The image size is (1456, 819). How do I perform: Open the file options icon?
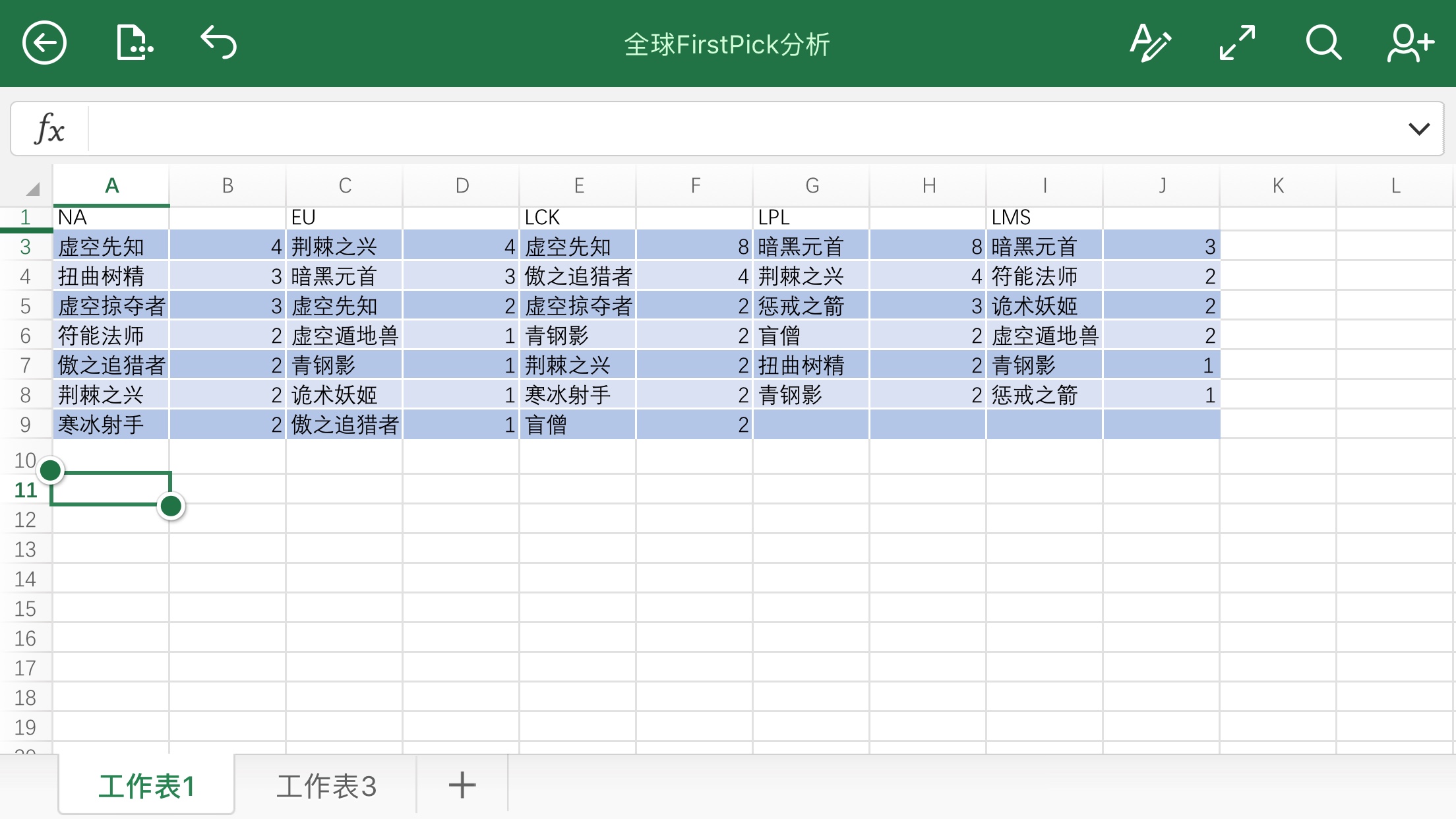click(x=134, y=44)
